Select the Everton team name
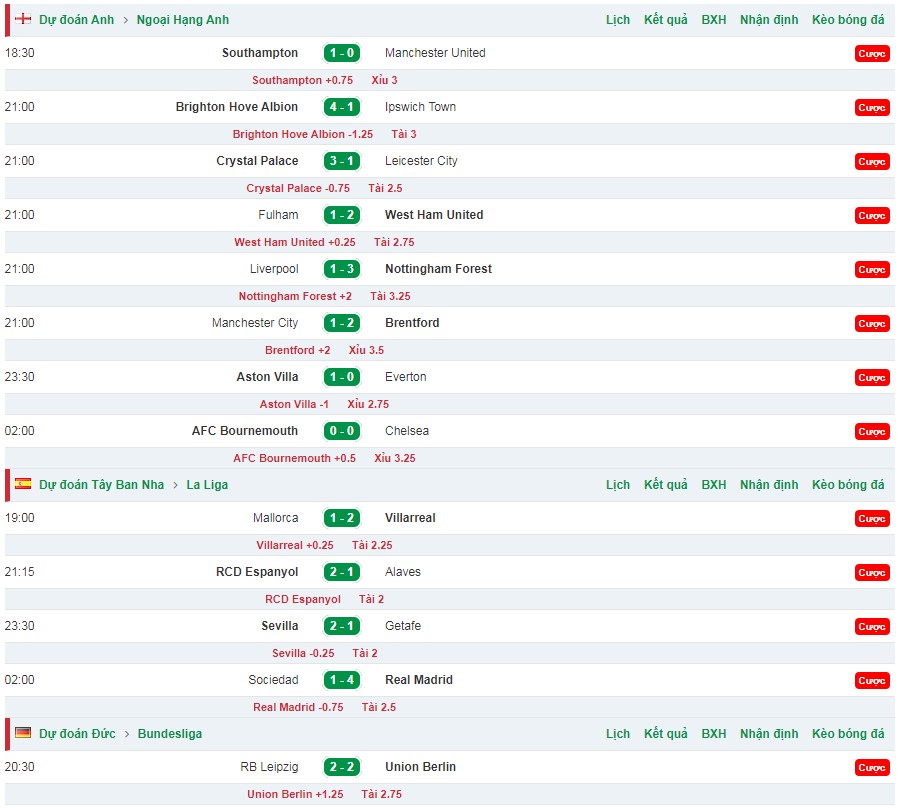This screenshot has width=901, height=808. [x=406, y=377]
